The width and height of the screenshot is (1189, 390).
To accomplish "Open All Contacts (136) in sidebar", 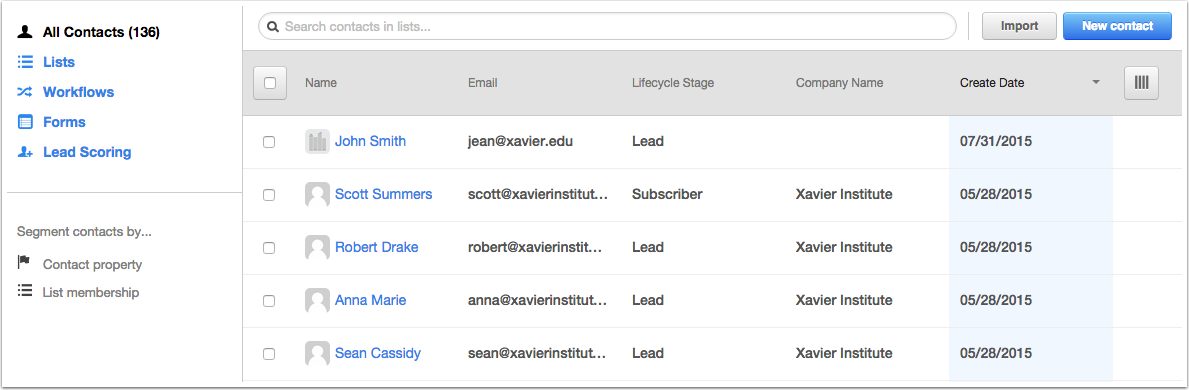I will (x=101, y=32).
